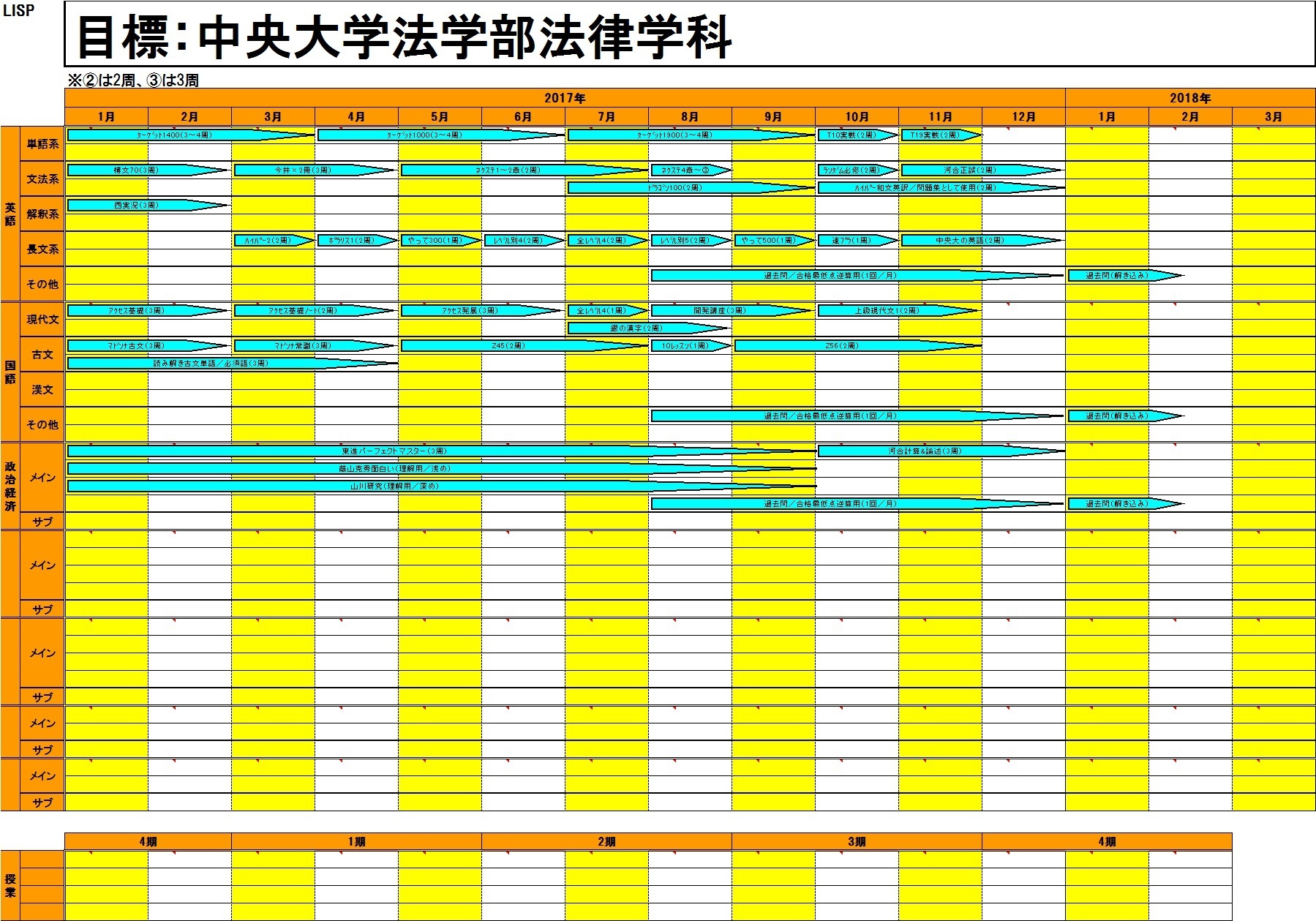Click the ドラゴン100(2周) bar
Screen dimensions: 1316x921
[691, 188]
